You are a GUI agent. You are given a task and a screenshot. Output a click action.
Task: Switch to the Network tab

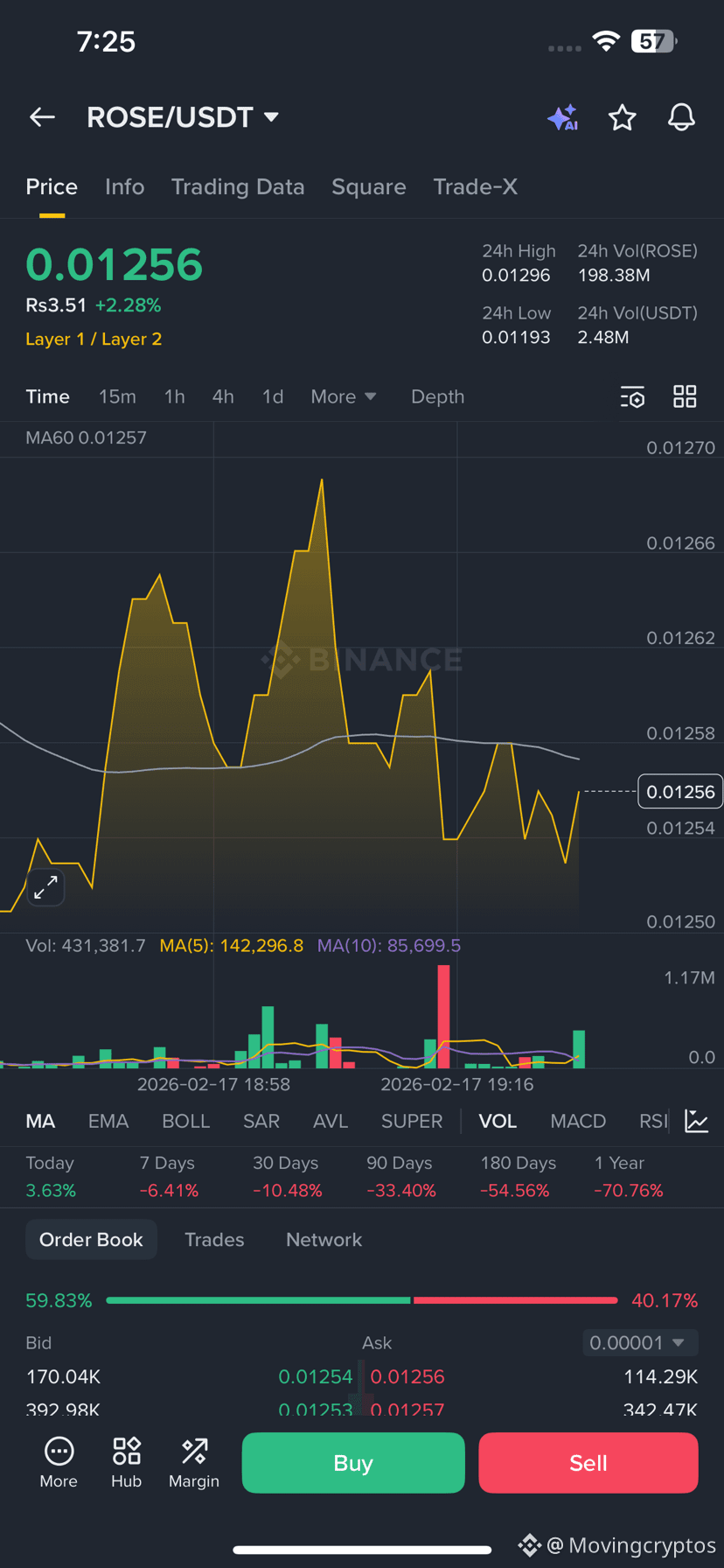point(324,1240)
